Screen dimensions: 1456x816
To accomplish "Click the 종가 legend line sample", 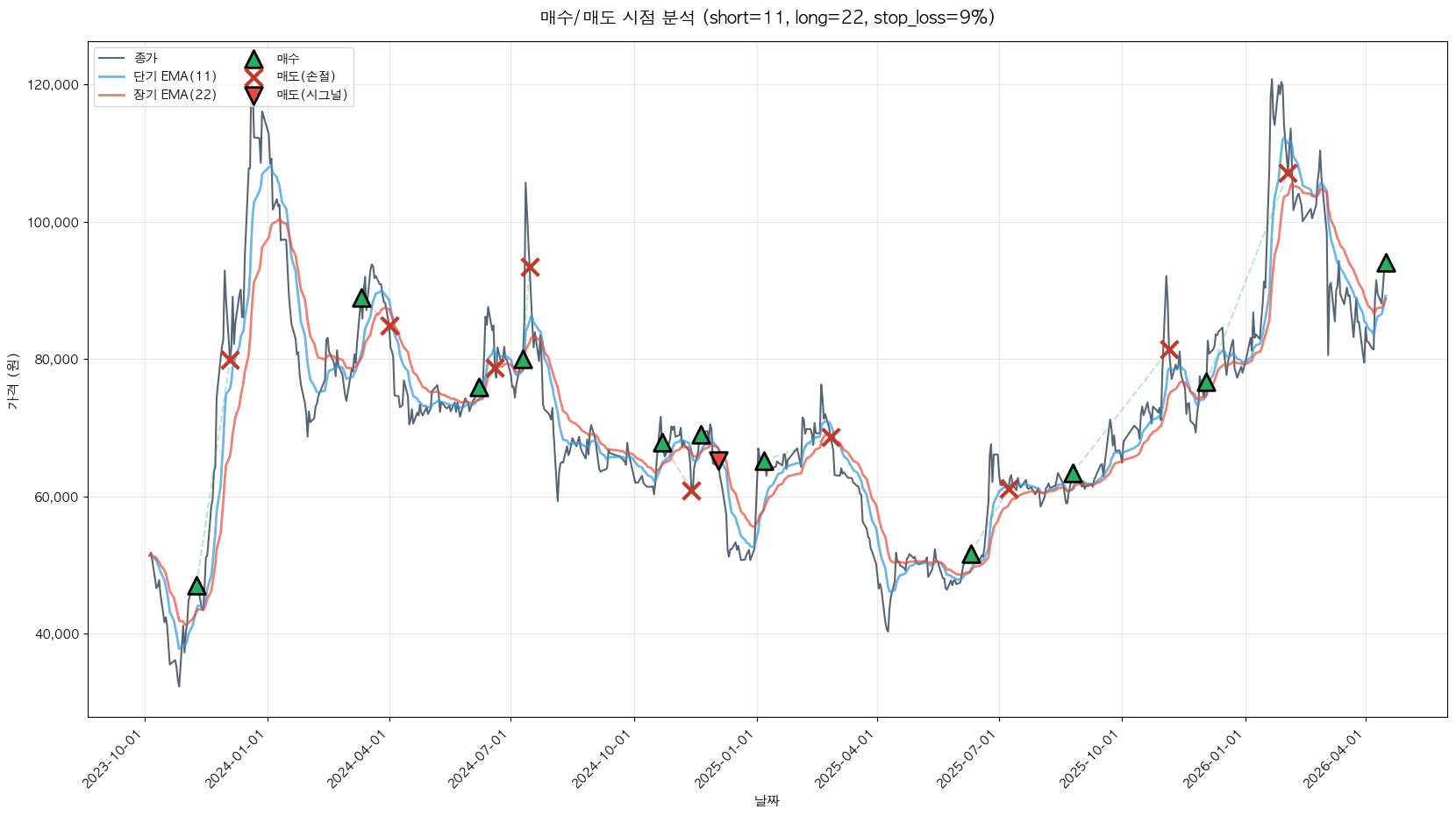I will point(112,59).
